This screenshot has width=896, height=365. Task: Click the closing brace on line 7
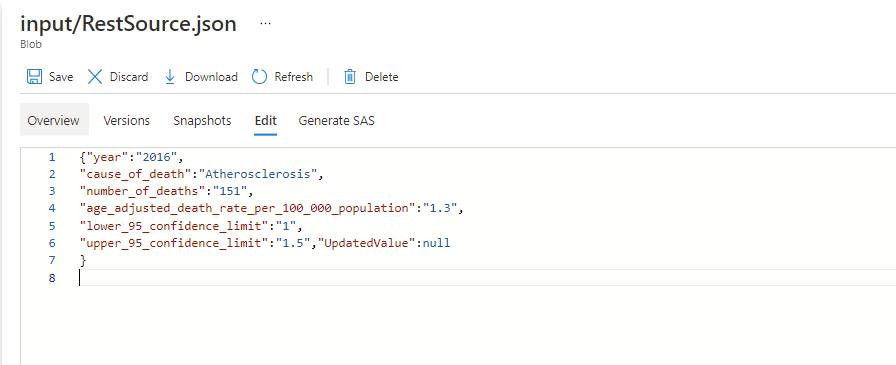(83, 260)
